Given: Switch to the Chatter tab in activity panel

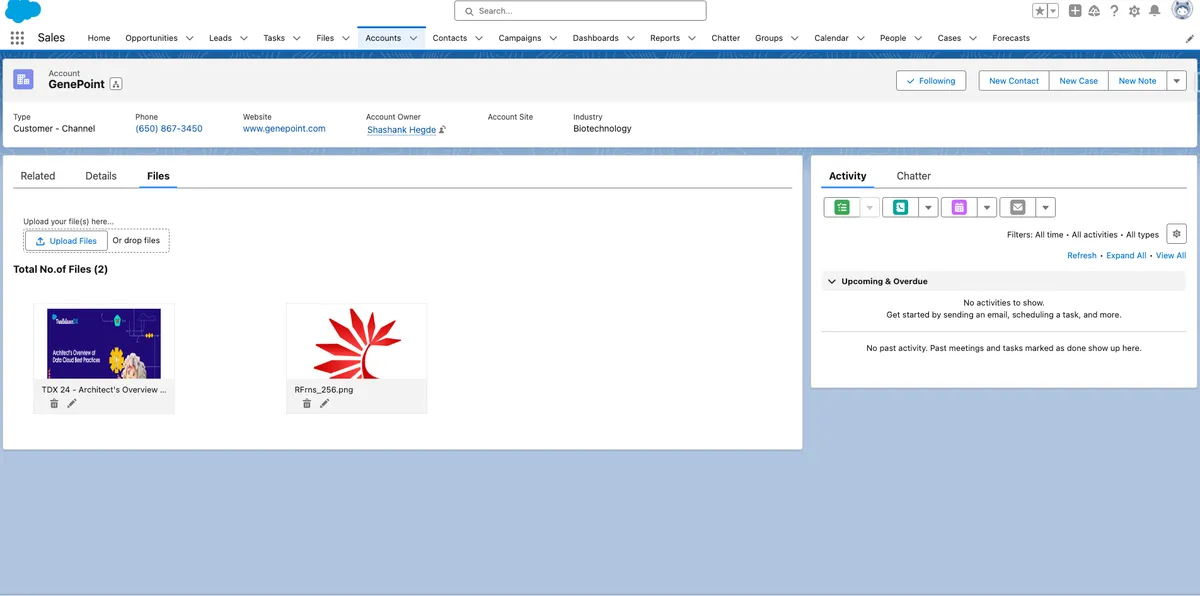Looking at the screenshot, I should click(914, 176).
